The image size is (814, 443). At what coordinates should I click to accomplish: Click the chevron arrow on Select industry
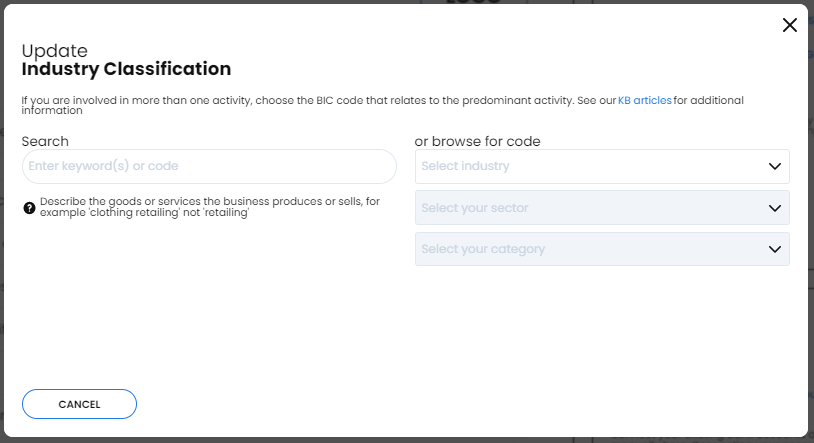pos(775,166)
